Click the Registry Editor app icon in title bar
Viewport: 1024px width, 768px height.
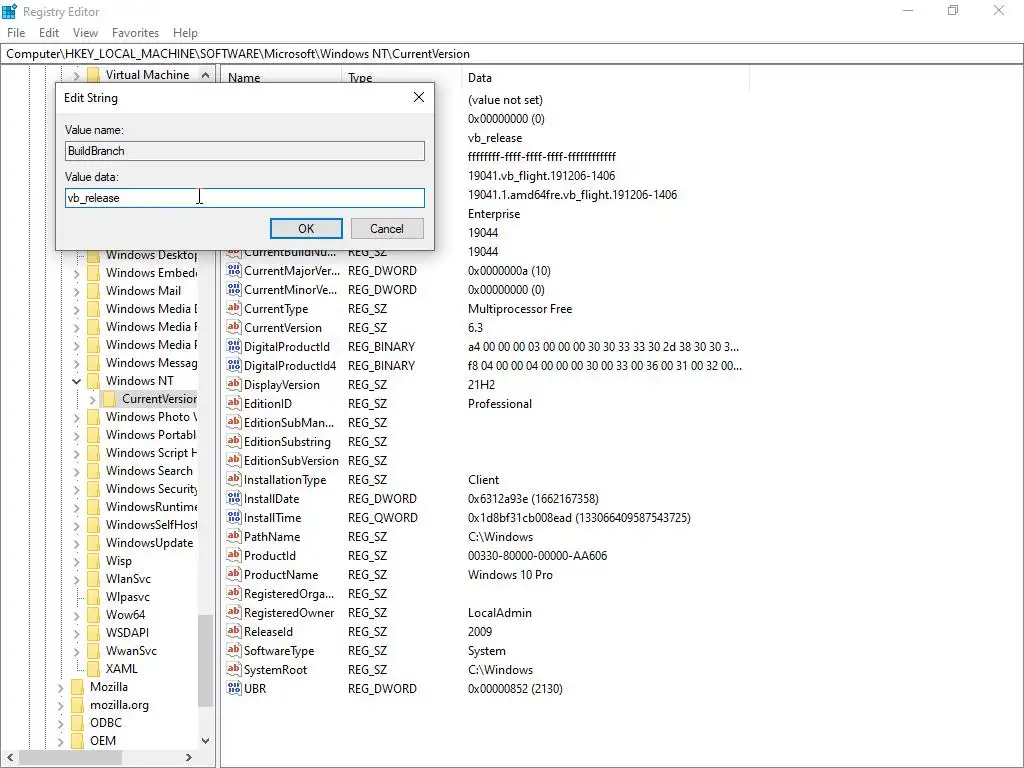pos(9,11)
